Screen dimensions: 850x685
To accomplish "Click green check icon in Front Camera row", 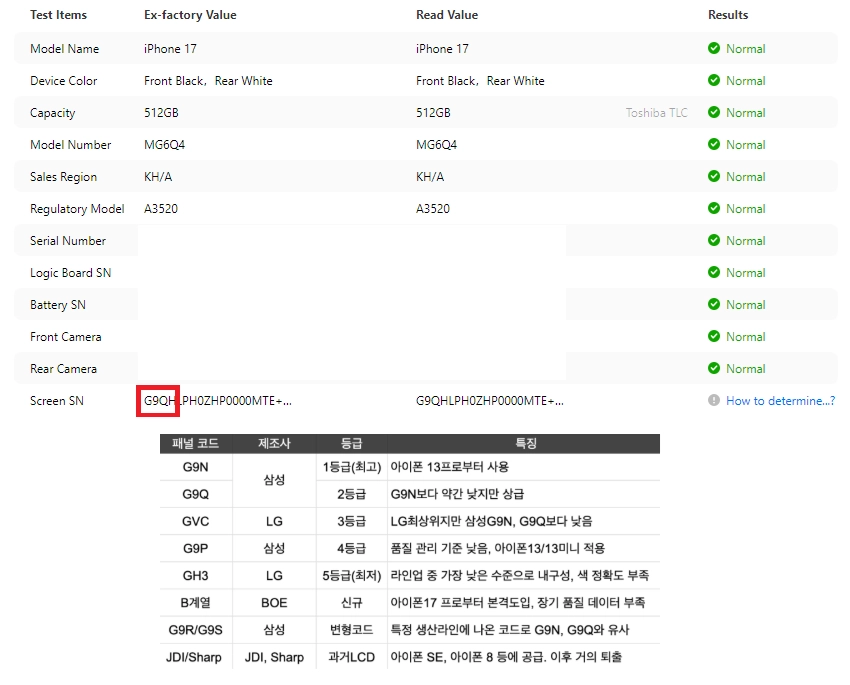I will (714, 336).
